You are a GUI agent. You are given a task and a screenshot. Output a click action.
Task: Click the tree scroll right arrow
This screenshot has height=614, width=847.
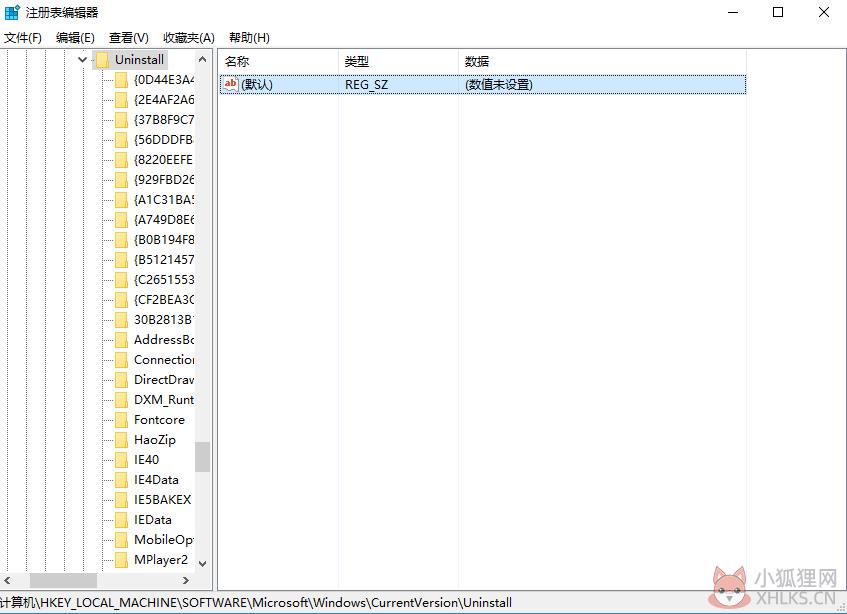(x=186, y=581)
